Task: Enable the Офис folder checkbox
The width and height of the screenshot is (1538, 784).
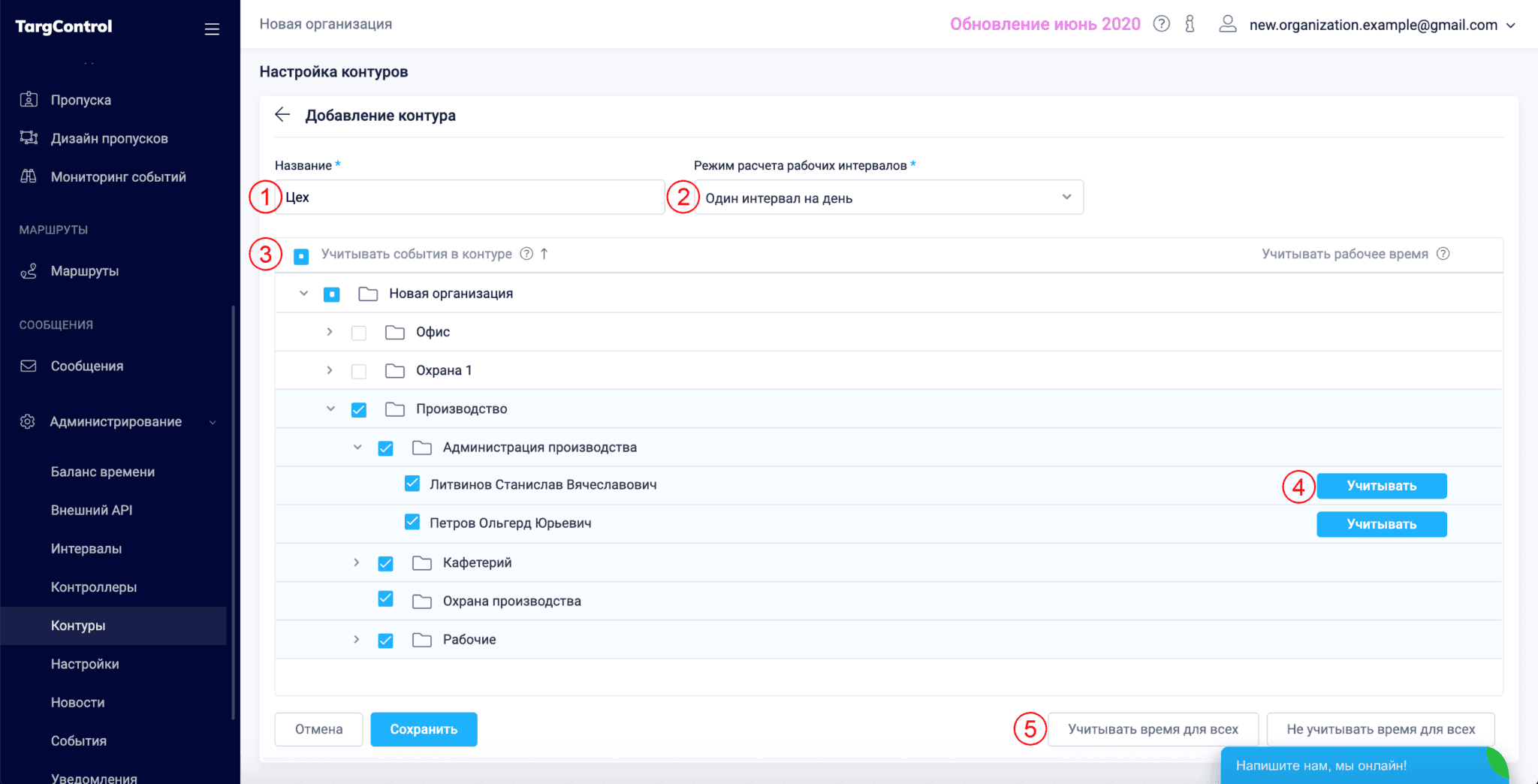Action: pyautogui.click(x=359, y=333)
